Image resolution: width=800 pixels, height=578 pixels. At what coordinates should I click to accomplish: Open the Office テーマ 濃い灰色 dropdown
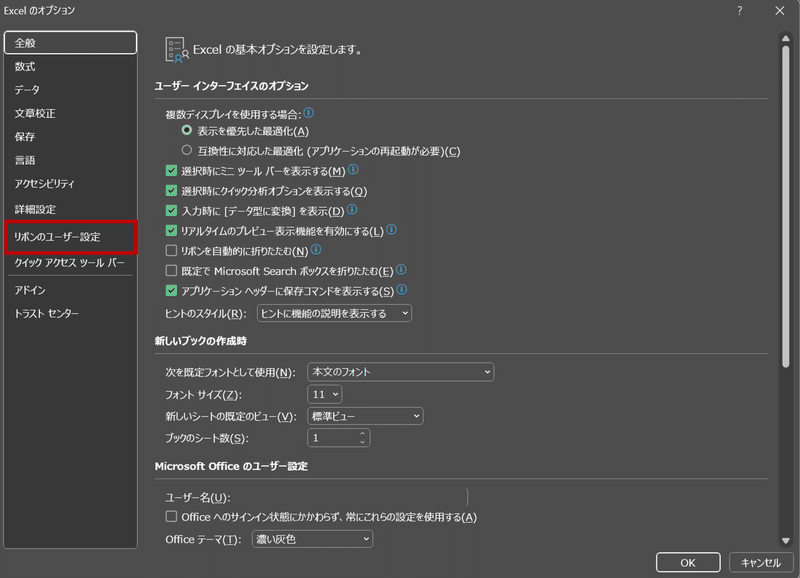point(312,539)
